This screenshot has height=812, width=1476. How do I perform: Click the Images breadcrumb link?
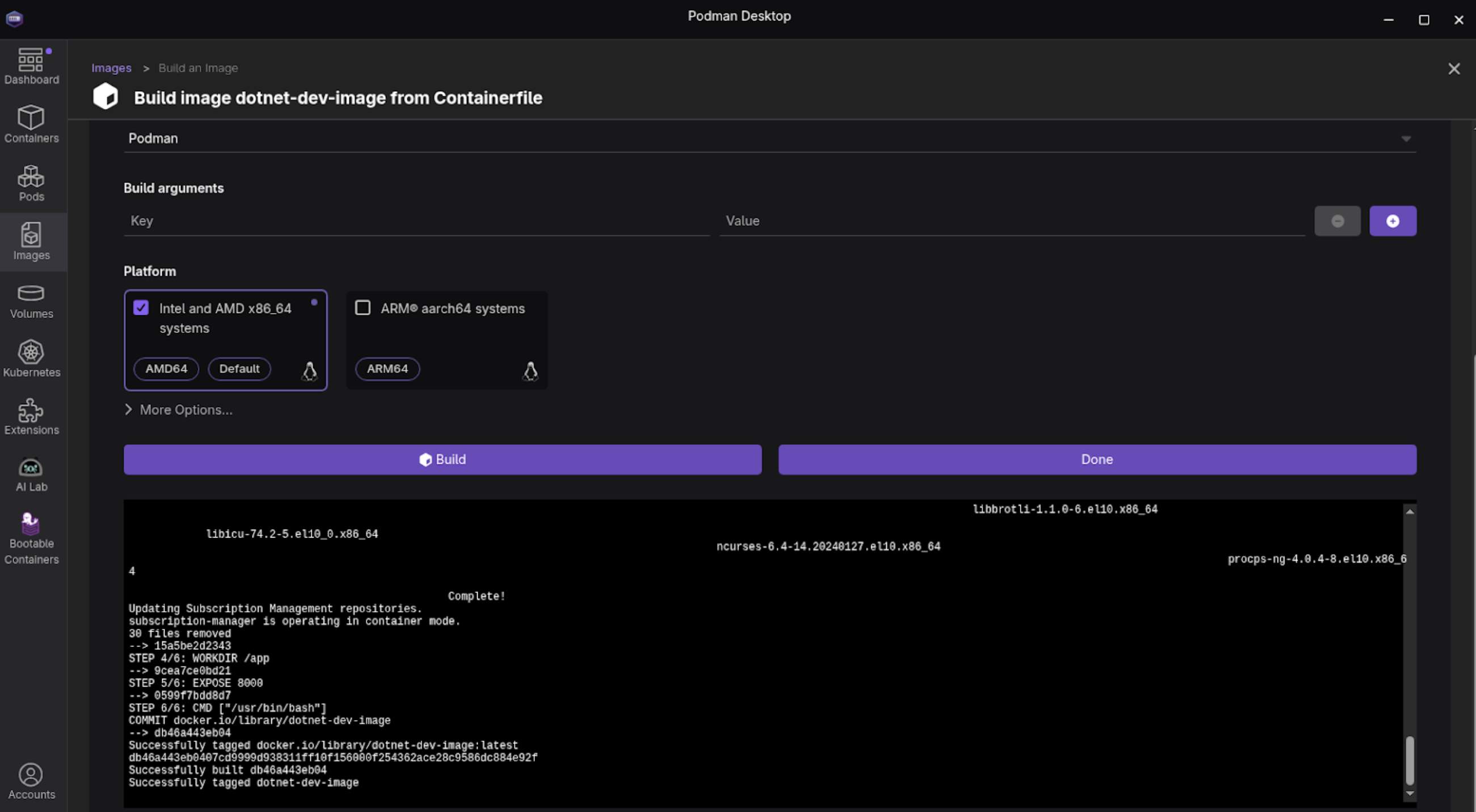[x=111, y=68]
